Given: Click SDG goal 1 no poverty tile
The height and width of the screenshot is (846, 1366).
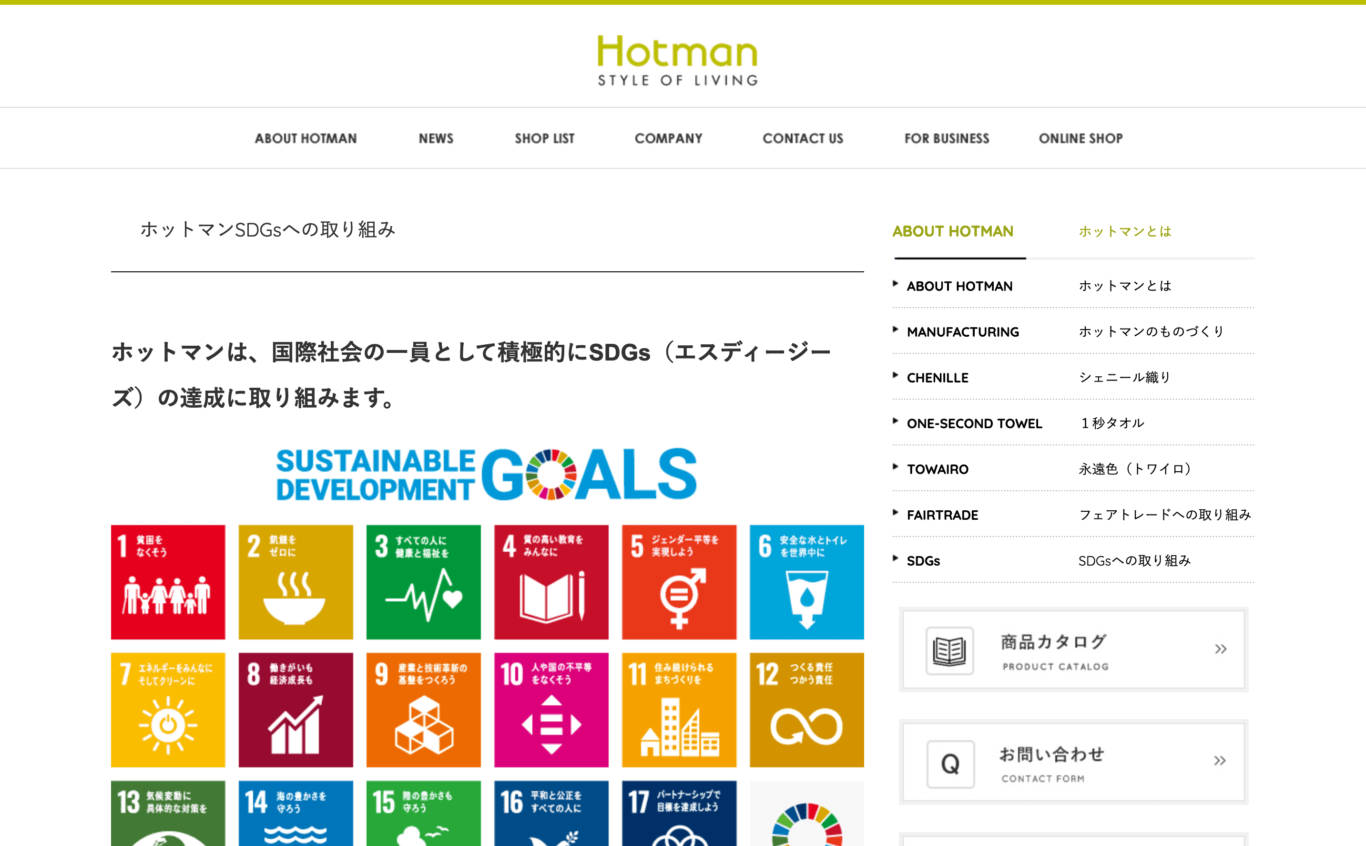Looking at the screenshot, I should click(168, 582).
